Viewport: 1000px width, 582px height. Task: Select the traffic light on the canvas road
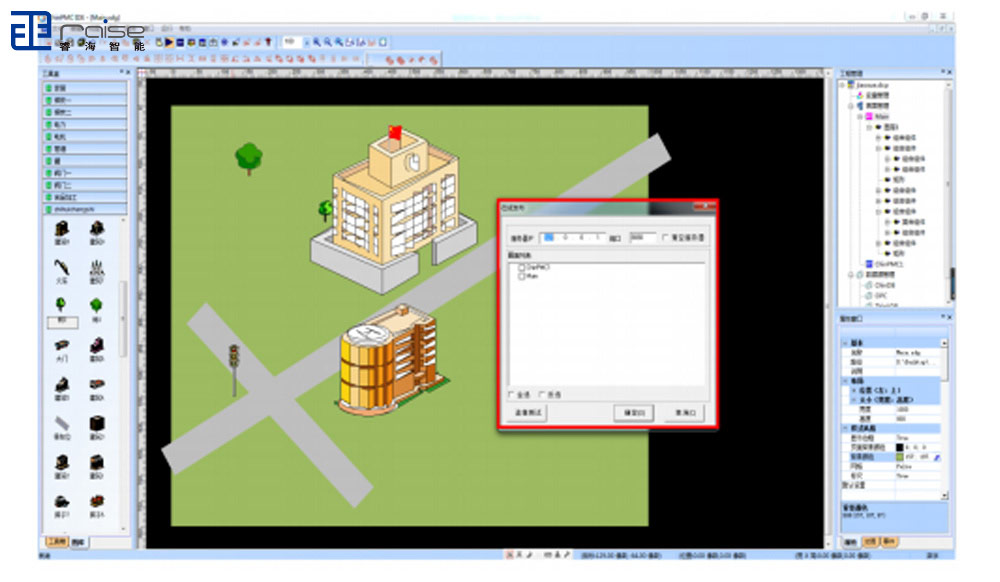pos(234,370)
